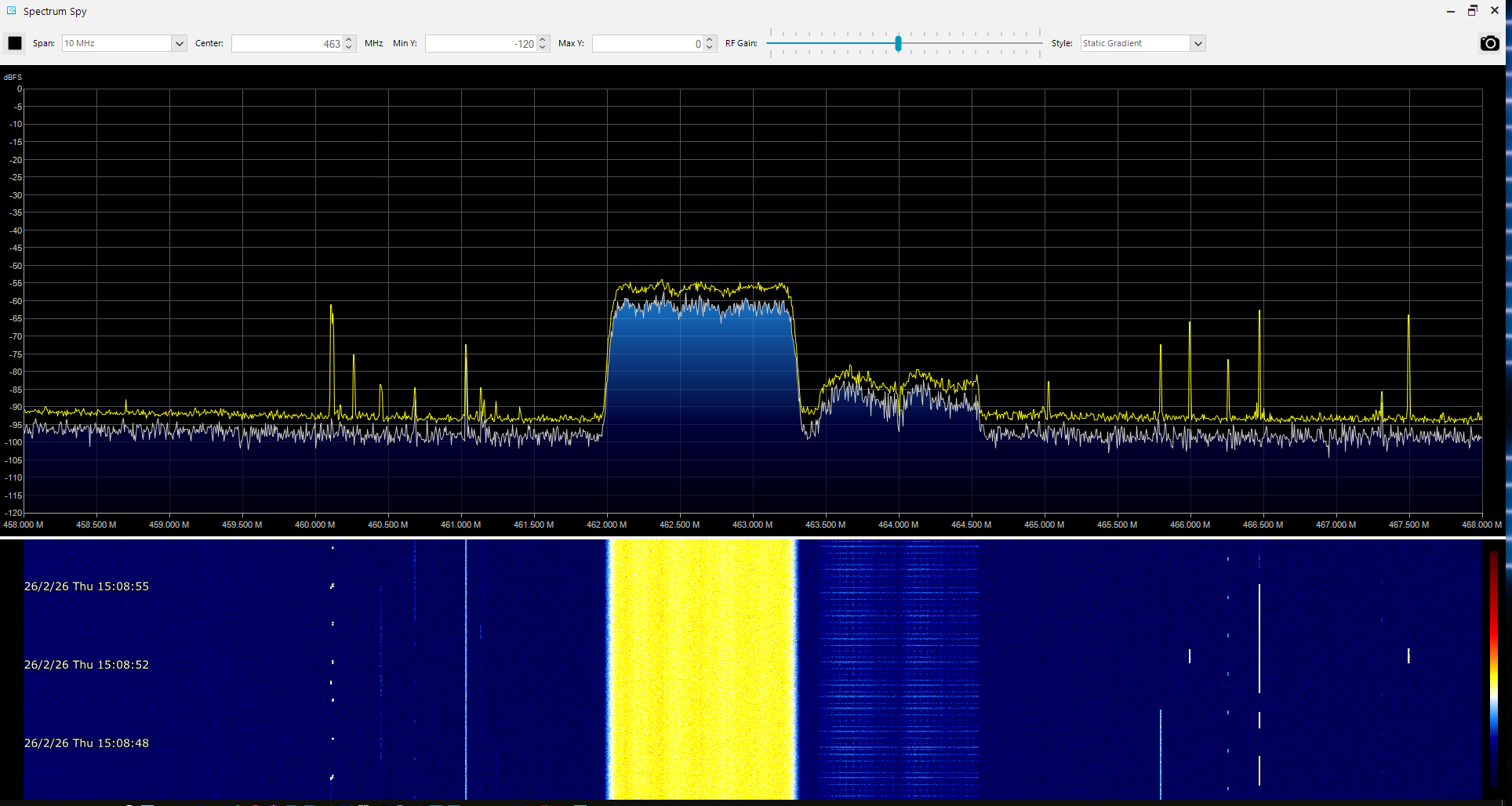The height and width of the screenshot is (806, 1512).
Task: Decrease Center frequency with down arrow
Action: tap(349, 47)
